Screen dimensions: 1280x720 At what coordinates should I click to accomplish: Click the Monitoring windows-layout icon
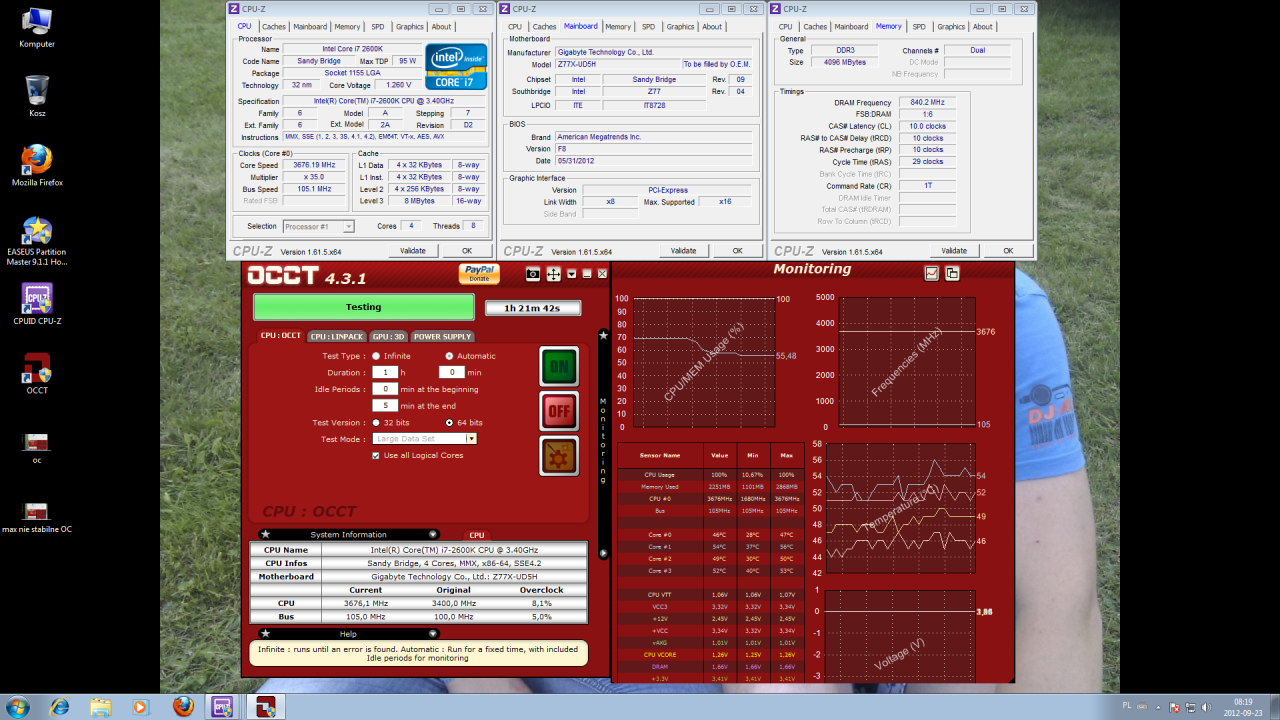click(952, 273)
